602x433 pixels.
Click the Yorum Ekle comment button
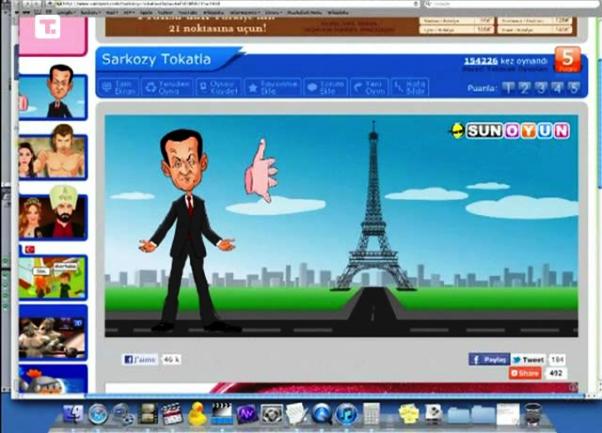click(x=326, y=88)
